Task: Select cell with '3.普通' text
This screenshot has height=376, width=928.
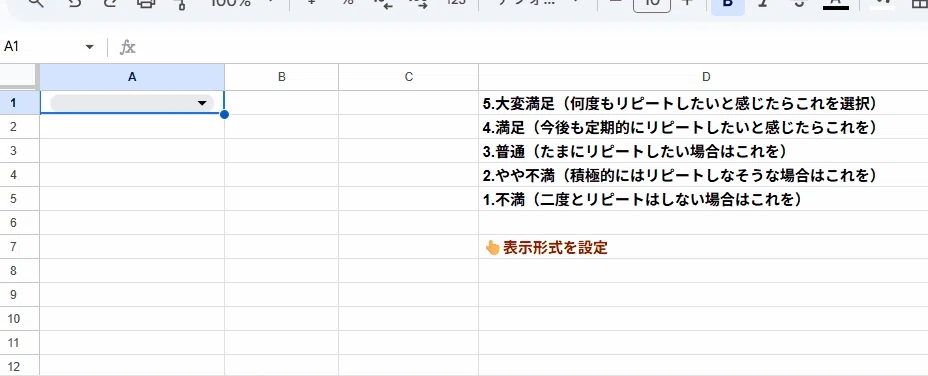Action: pos(704,151)
